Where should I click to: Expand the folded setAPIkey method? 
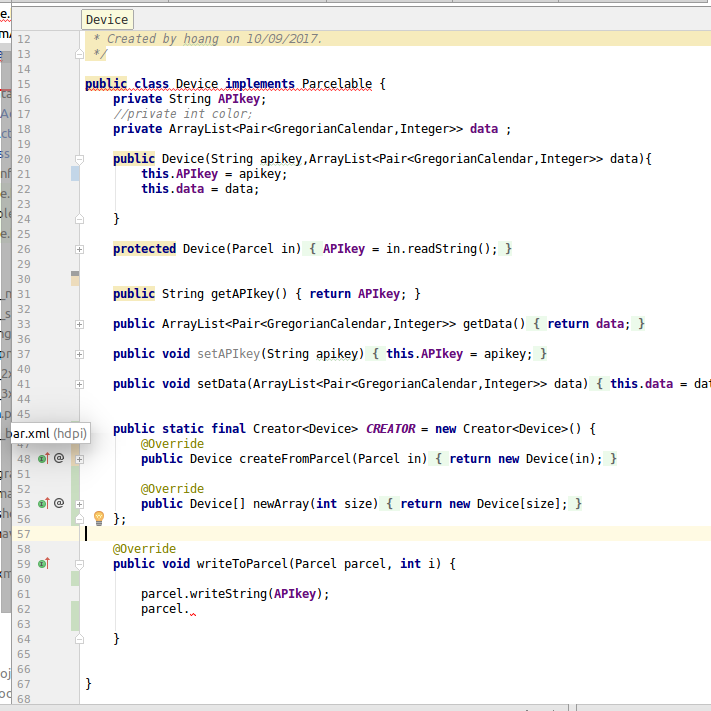pos(79,354)
